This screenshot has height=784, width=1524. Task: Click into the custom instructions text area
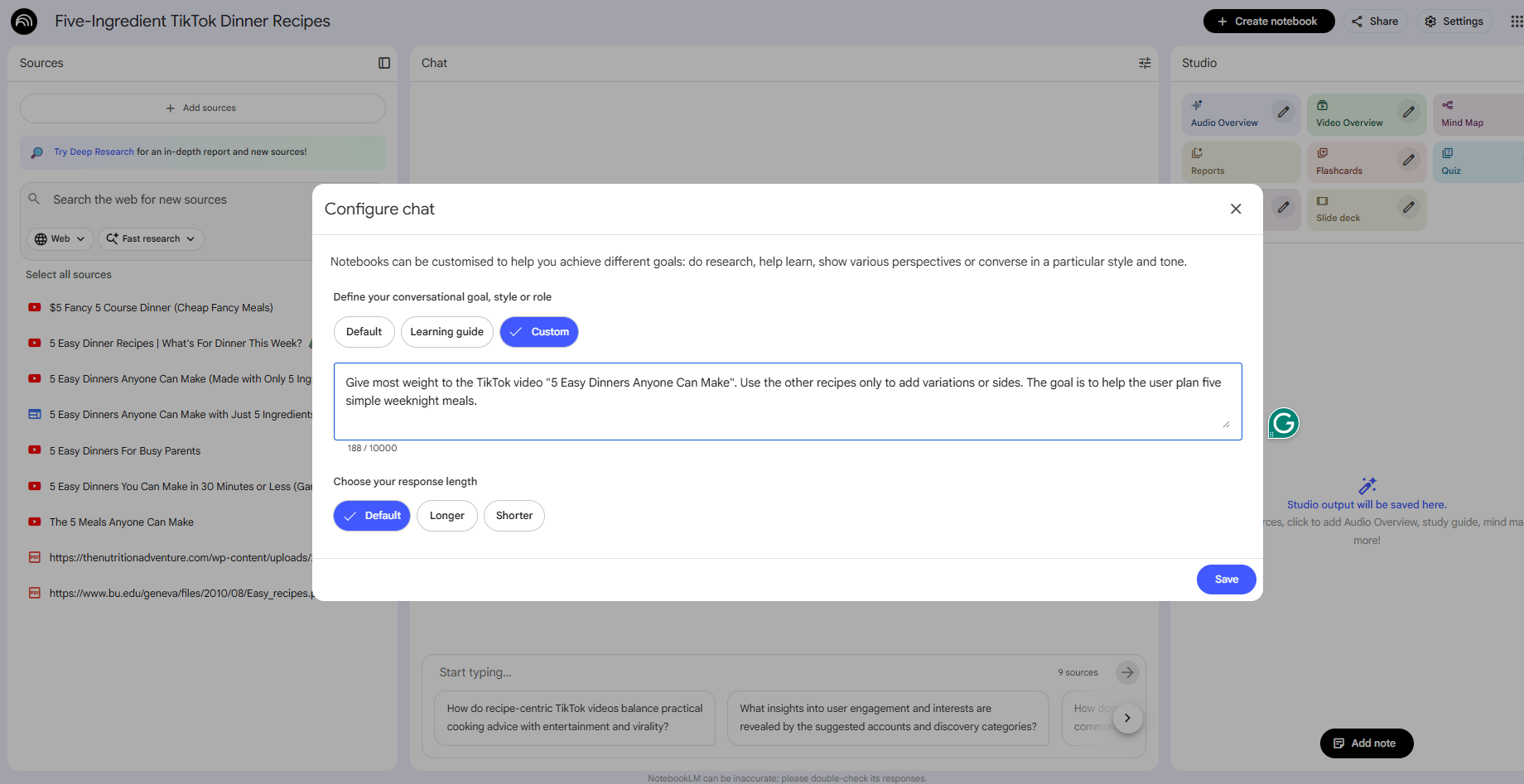click(788, 402)
